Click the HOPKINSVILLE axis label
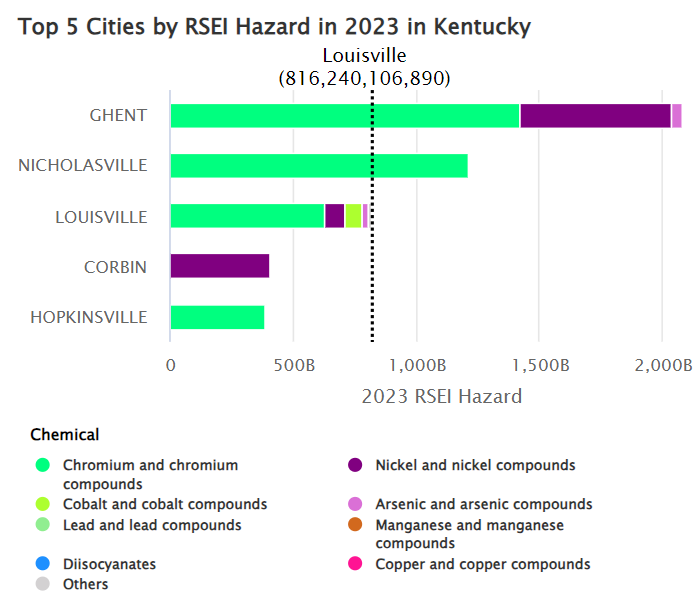 point(88,317)
